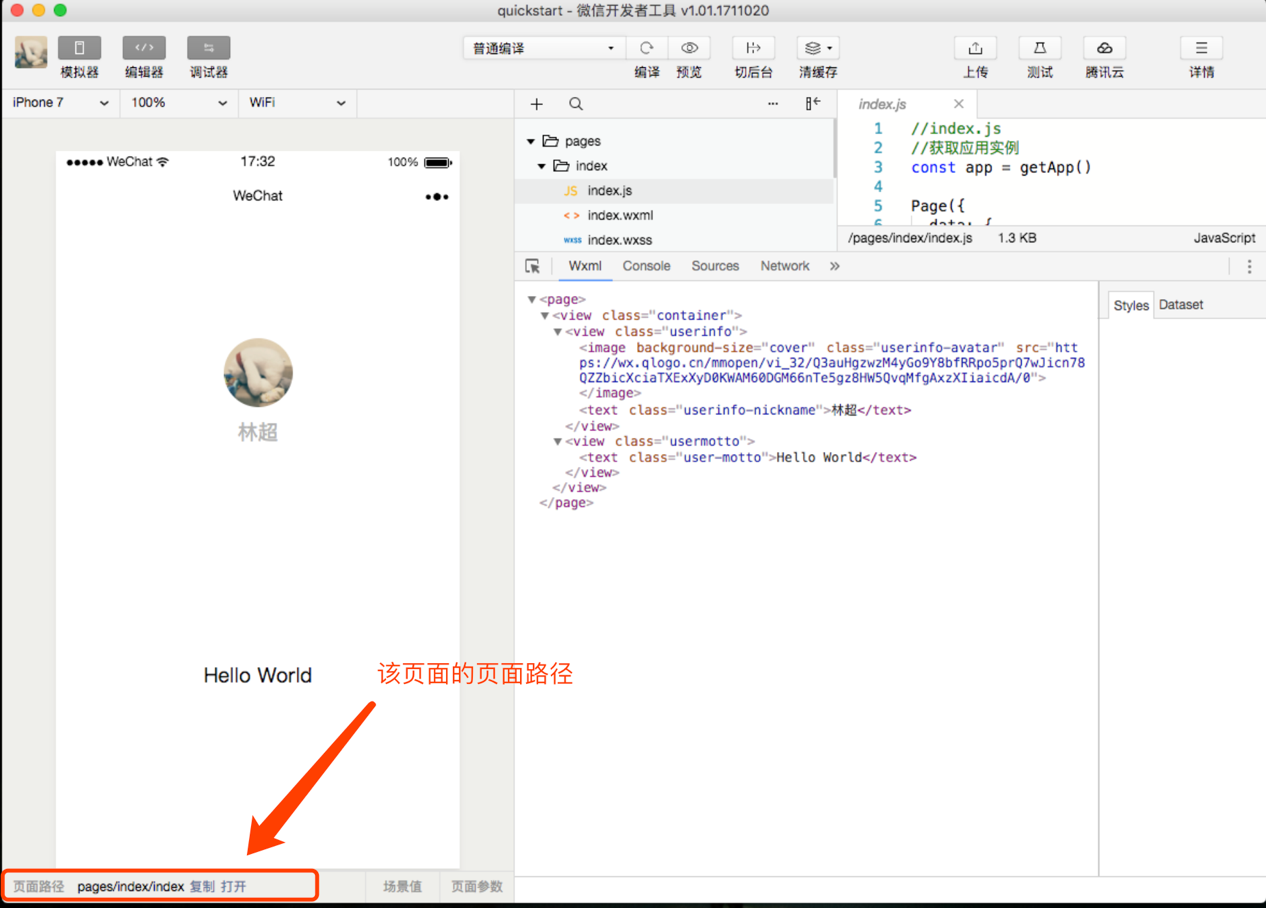Click the file search magnifier icon

[576, 104]
